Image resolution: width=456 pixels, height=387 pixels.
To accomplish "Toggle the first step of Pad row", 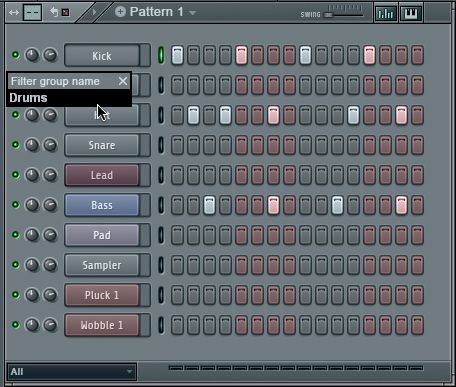I will point(177,235).
